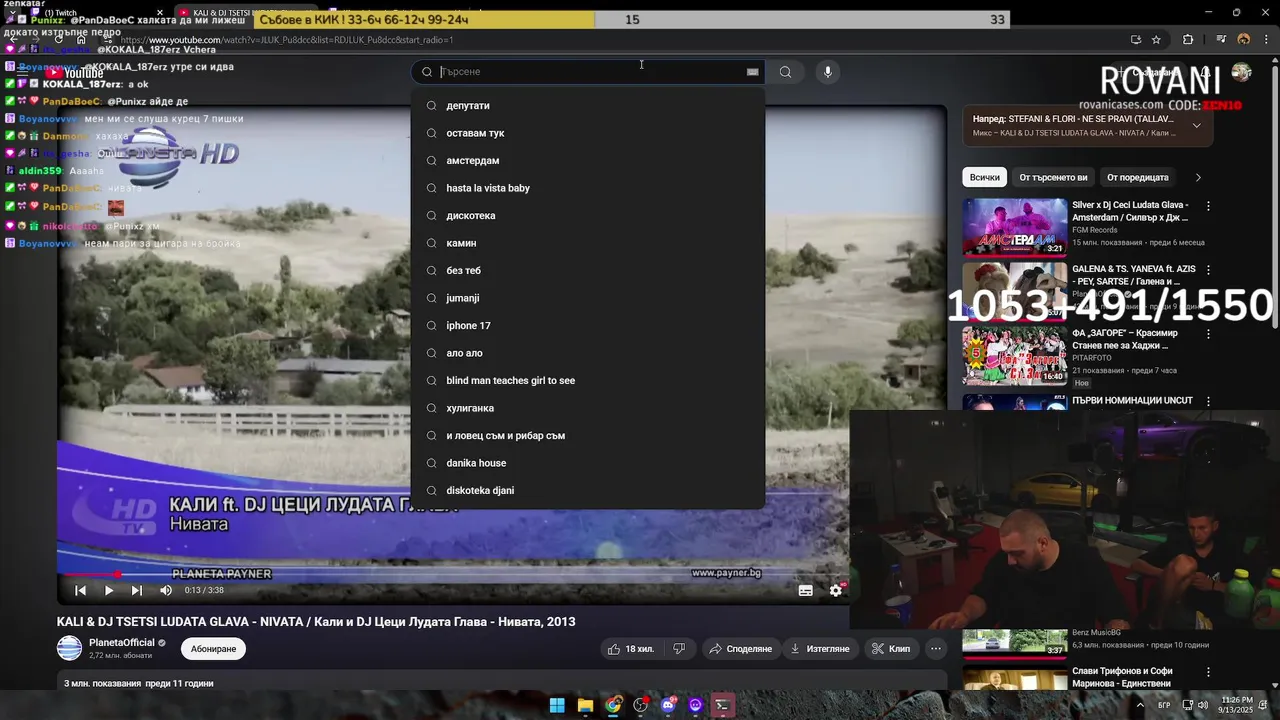The image size is (1280, 720).
Task: Click the YouTube logo
Action: click(x=74, y=73)
